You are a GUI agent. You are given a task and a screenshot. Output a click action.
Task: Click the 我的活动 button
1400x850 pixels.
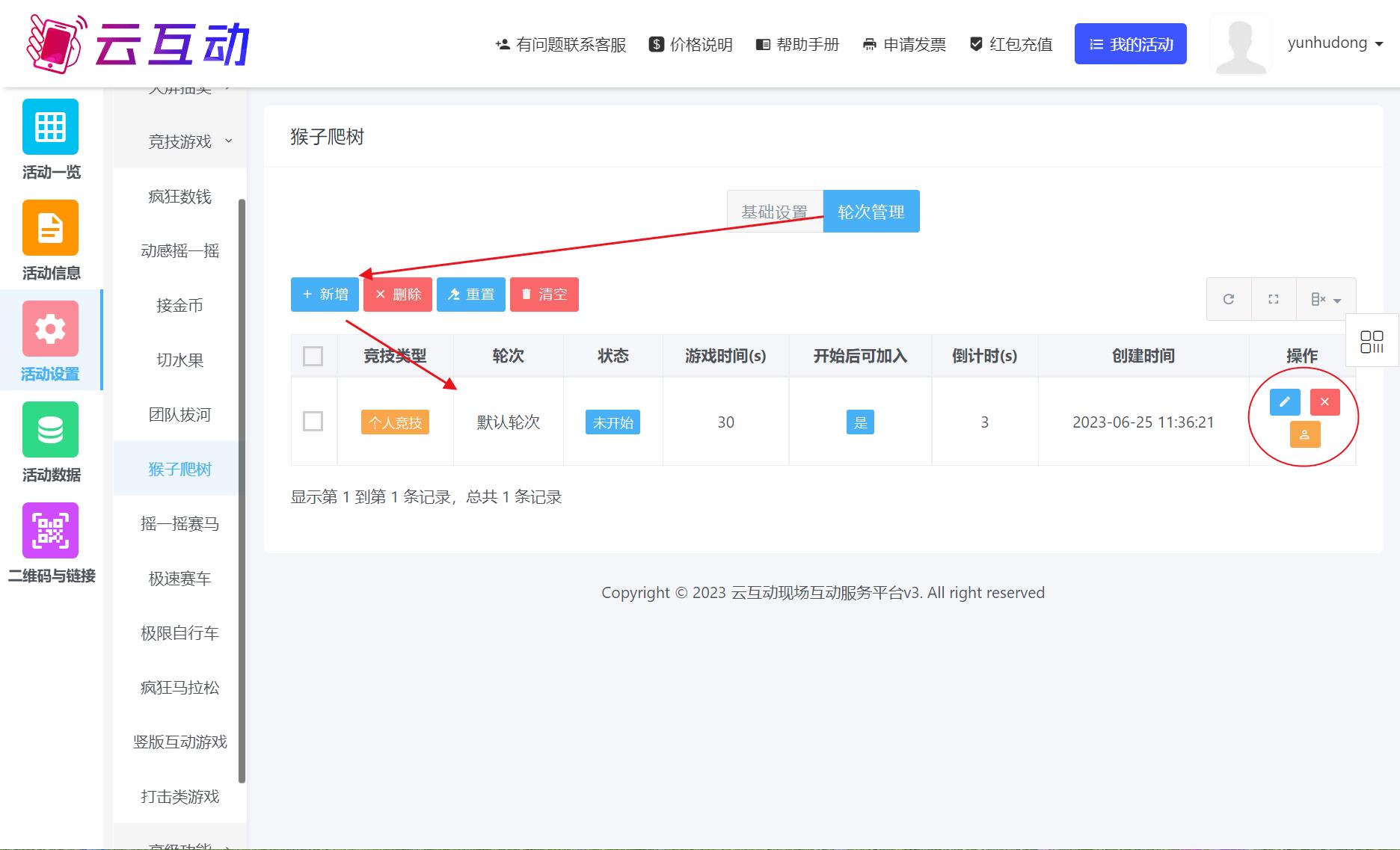click(x=1131, y=44)
